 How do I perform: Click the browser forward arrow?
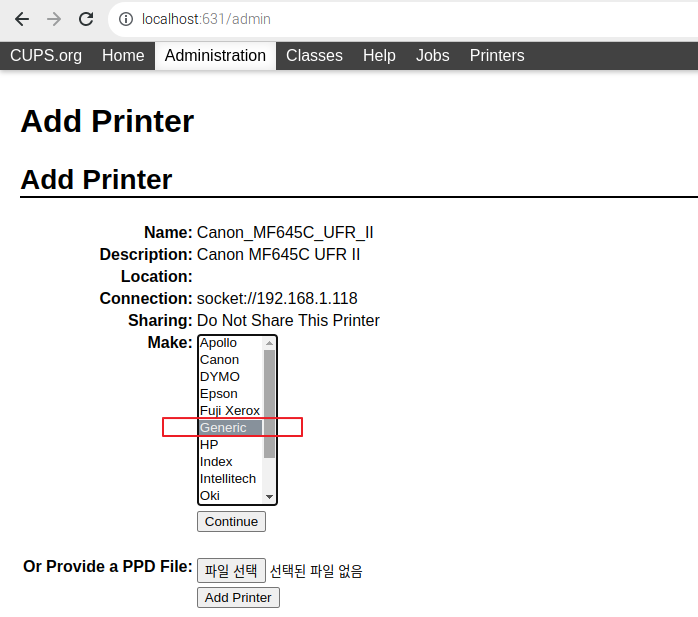[54, 19]
